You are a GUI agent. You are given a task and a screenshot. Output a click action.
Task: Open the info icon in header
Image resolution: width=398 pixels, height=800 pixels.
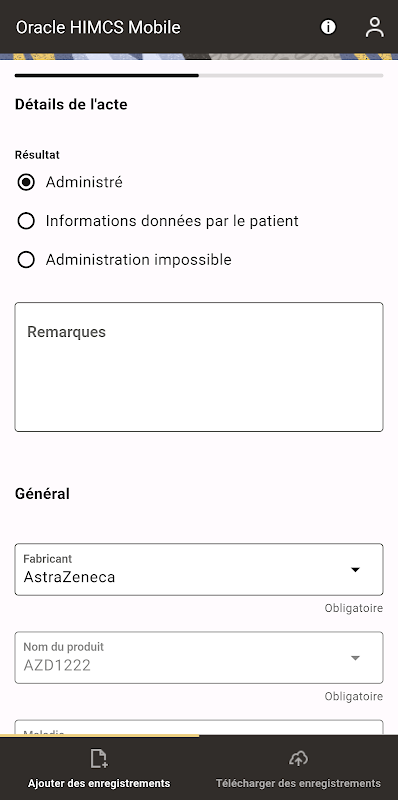(328, 27)
